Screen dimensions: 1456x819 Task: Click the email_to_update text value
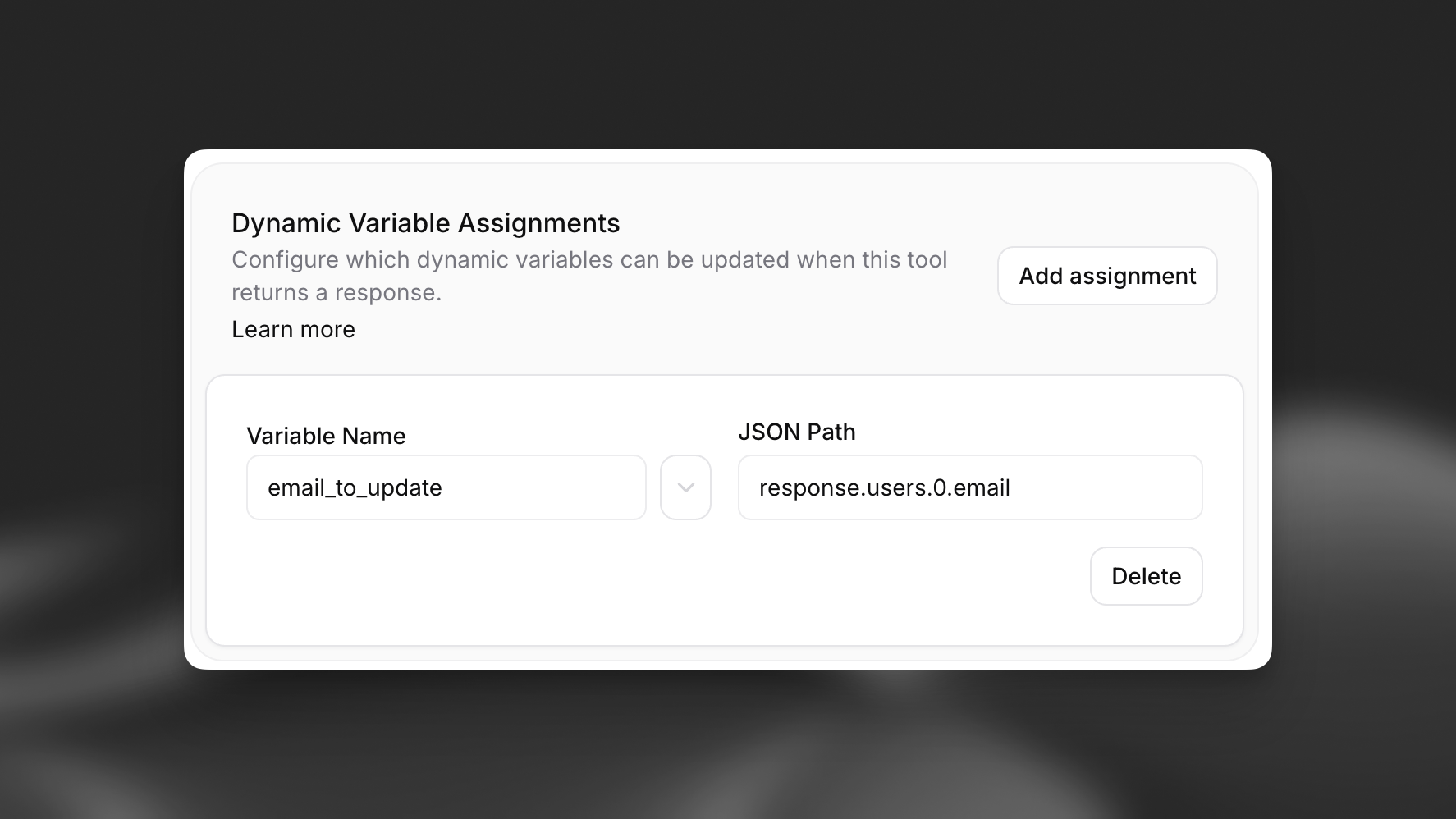(355, 487)
